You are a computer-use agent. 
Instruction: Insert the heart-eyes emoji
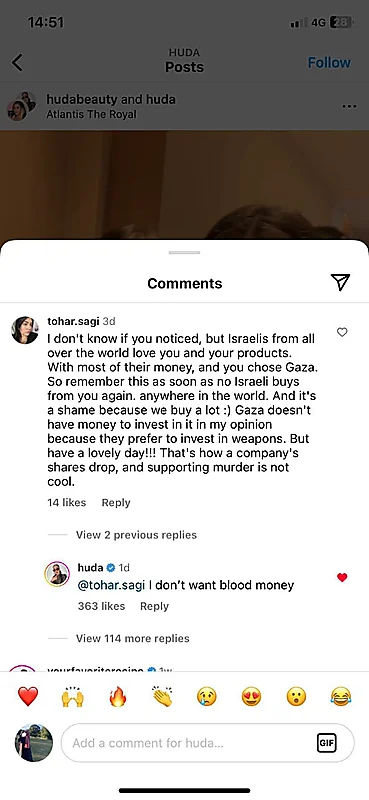[252, 696]
